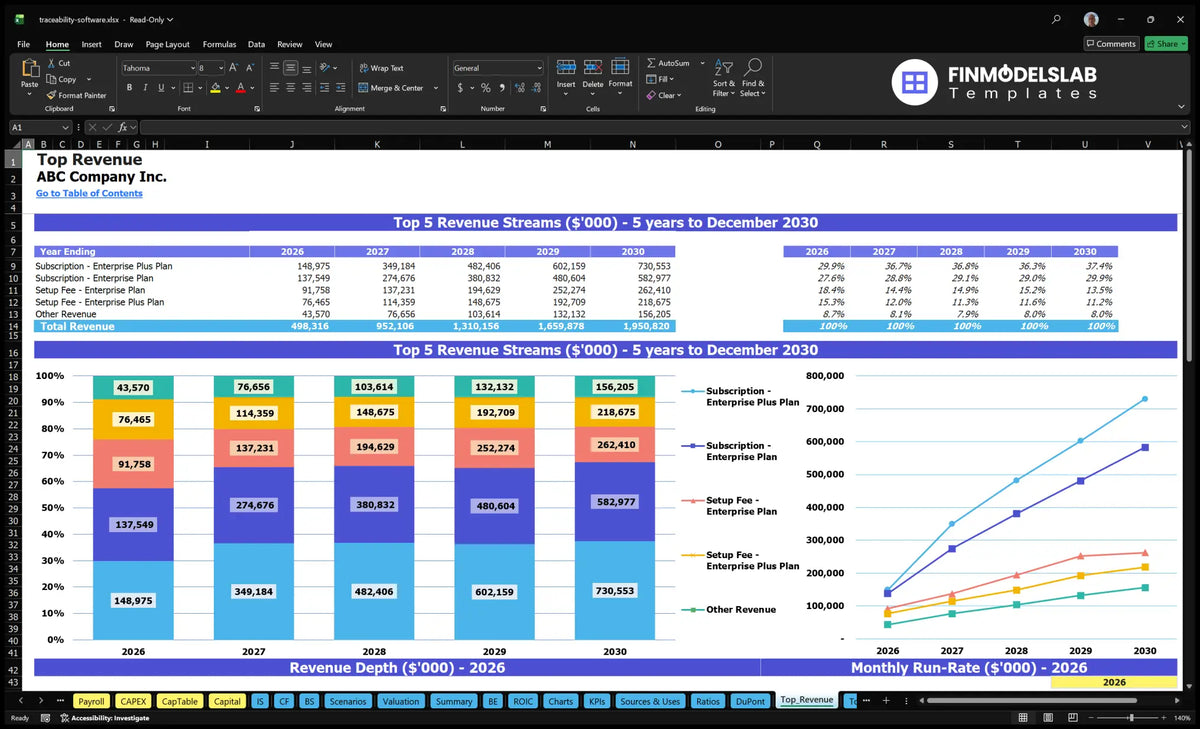
Task: Apply comma style
Action: pos(501,88)
